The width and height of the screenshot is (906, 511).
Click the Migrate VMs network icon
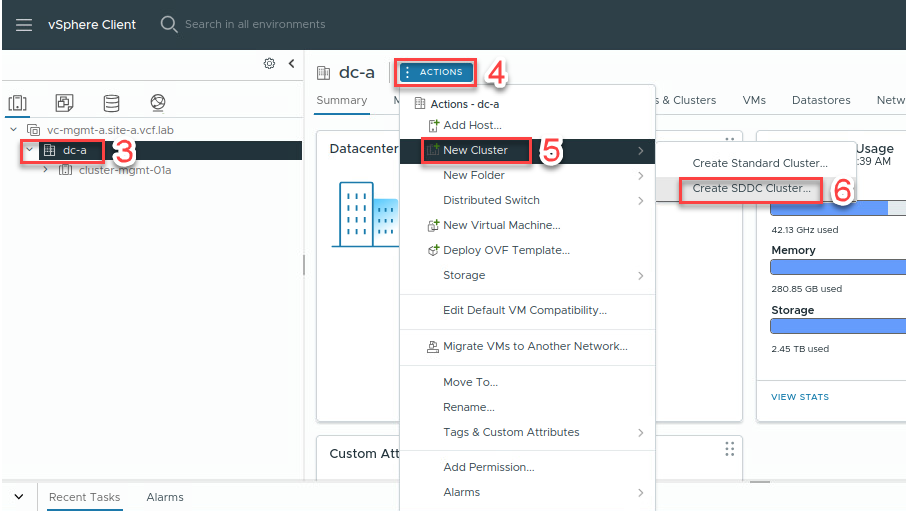coord(433,347)
